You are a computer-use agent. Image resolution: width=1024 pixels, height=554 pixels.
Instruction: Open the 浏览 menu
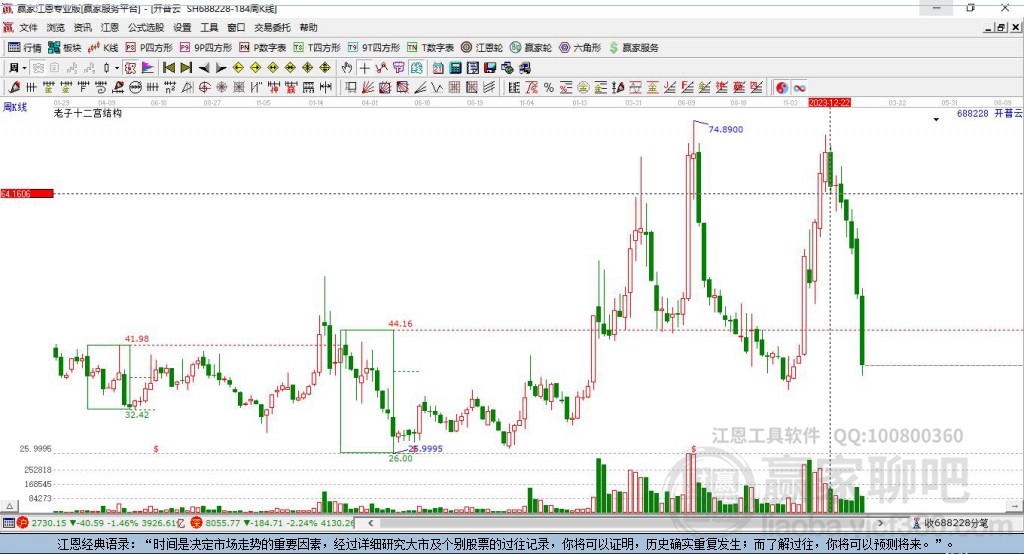click(56, 27)
